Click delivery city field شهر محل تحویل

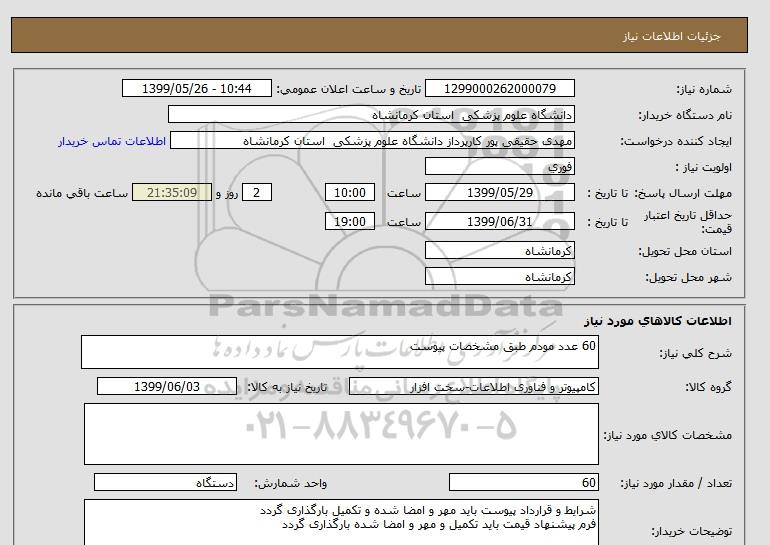[x=499, y=276]
